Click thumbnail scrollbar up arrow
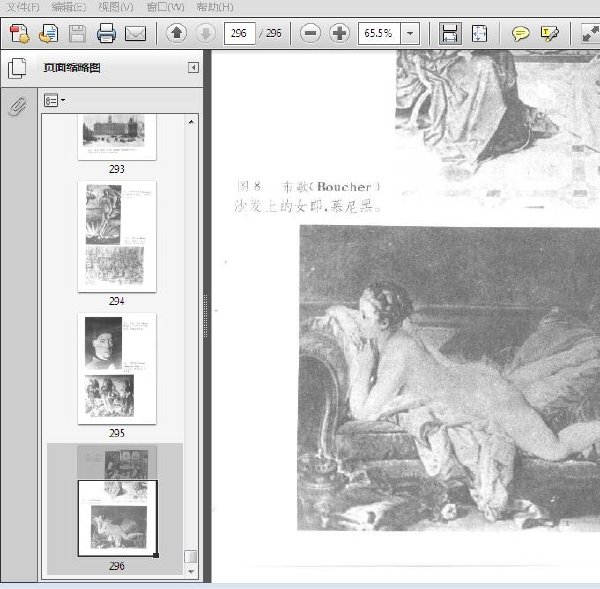Screen dimensions: 600x589 pos(191,122)
